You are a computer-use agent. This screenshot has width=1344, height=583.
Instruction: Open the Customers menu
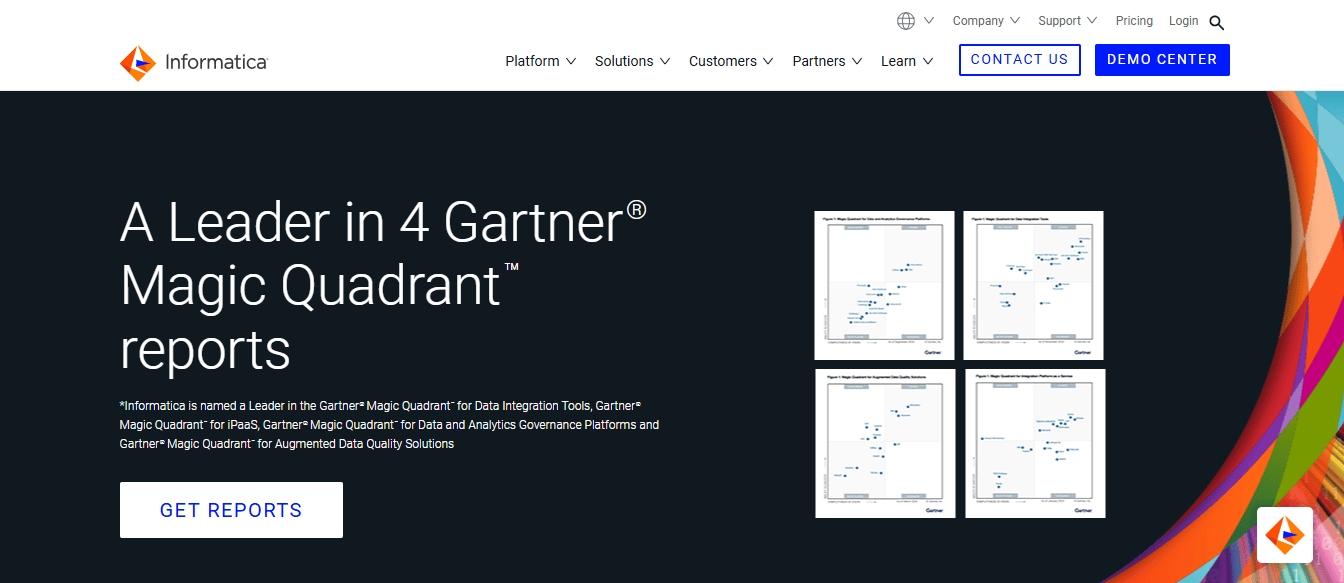731,61
